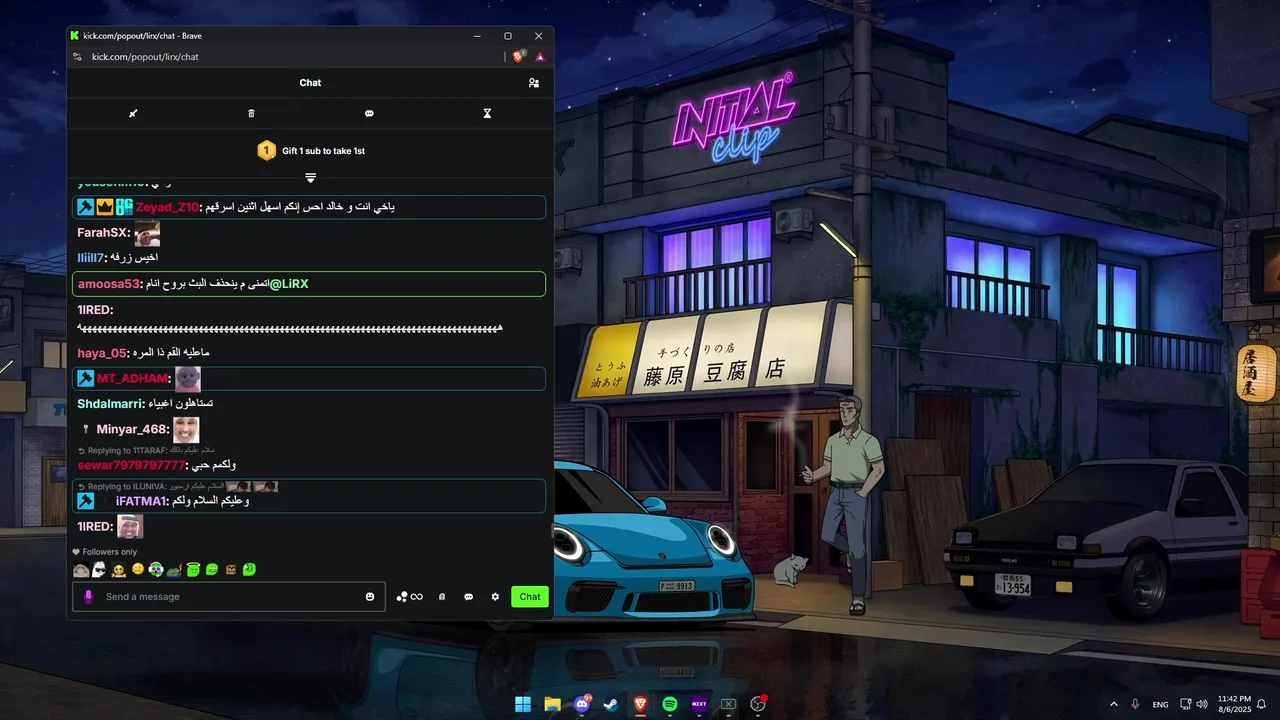
Task: Click the trash can clear-chat icon
Action: (251, 114)
